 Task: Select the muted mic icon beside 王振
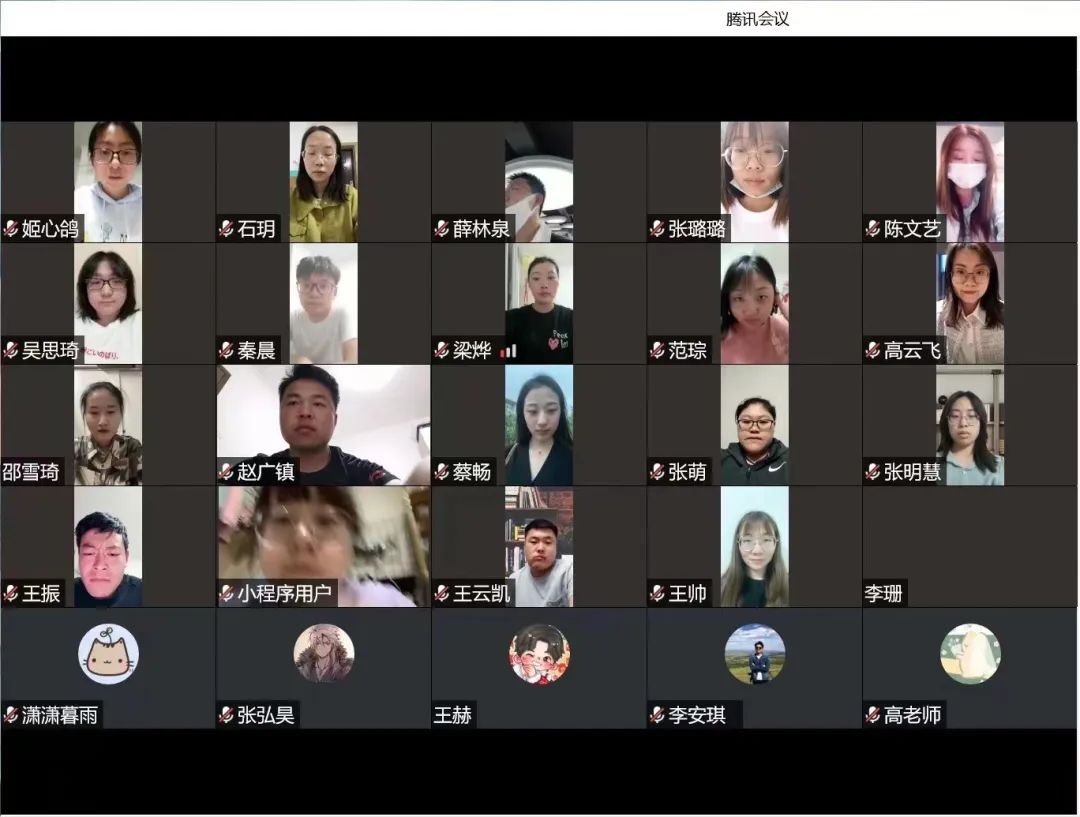[10, 593]
